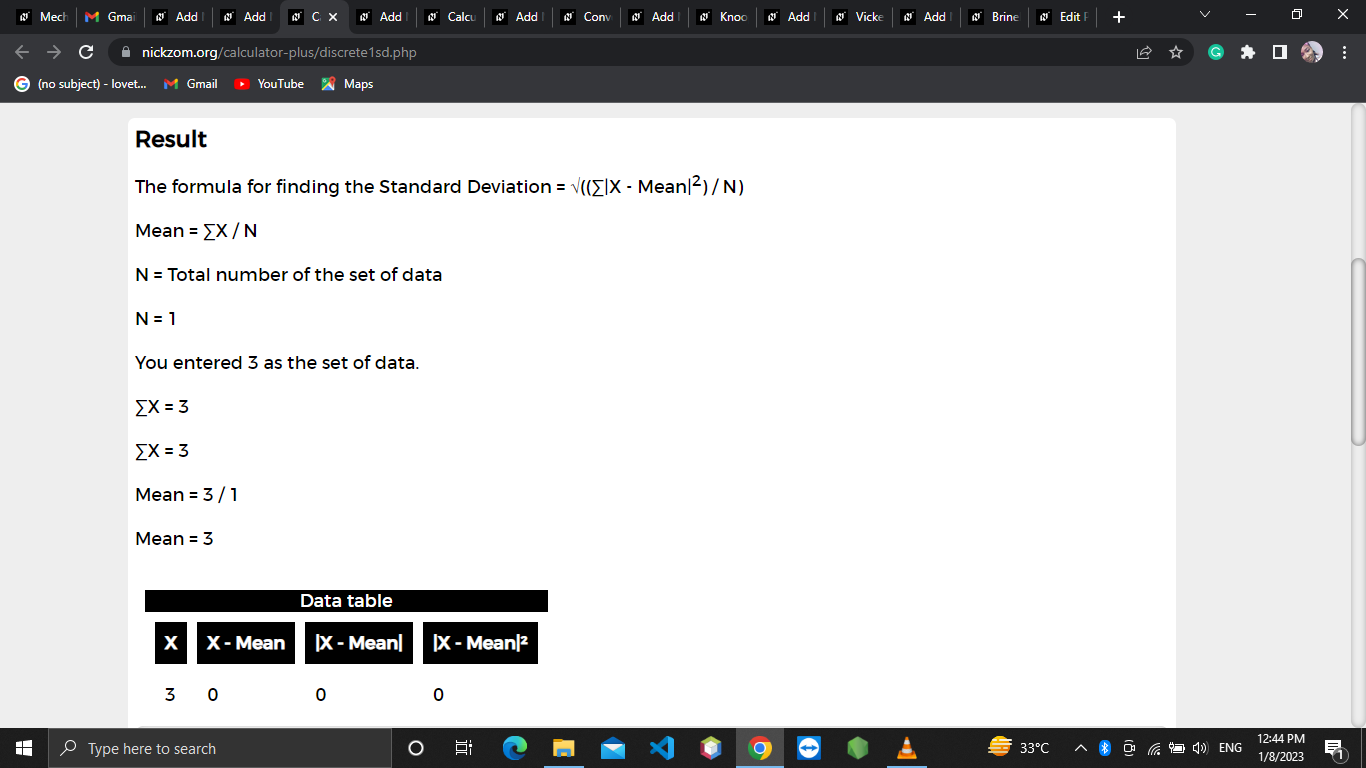Switch to the Brine tab
The height and width of the screenshot is (768, 1366).
[x=994, y=17]
